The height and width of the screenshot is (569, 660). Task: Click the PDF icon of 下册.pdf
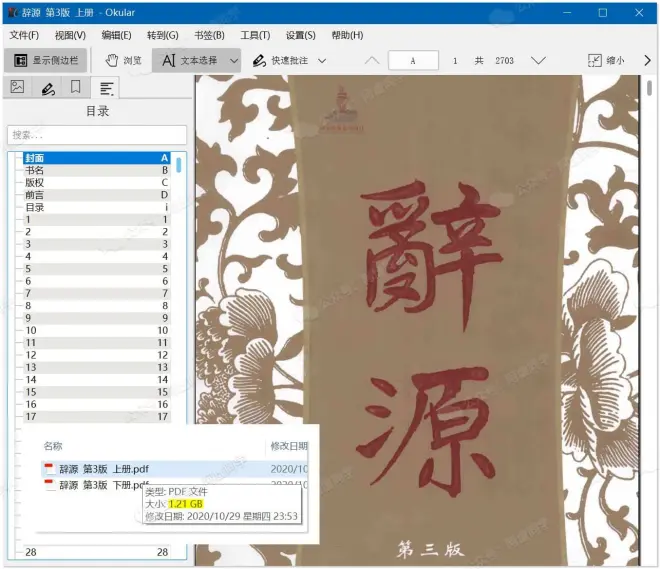[x=50, y=485]
